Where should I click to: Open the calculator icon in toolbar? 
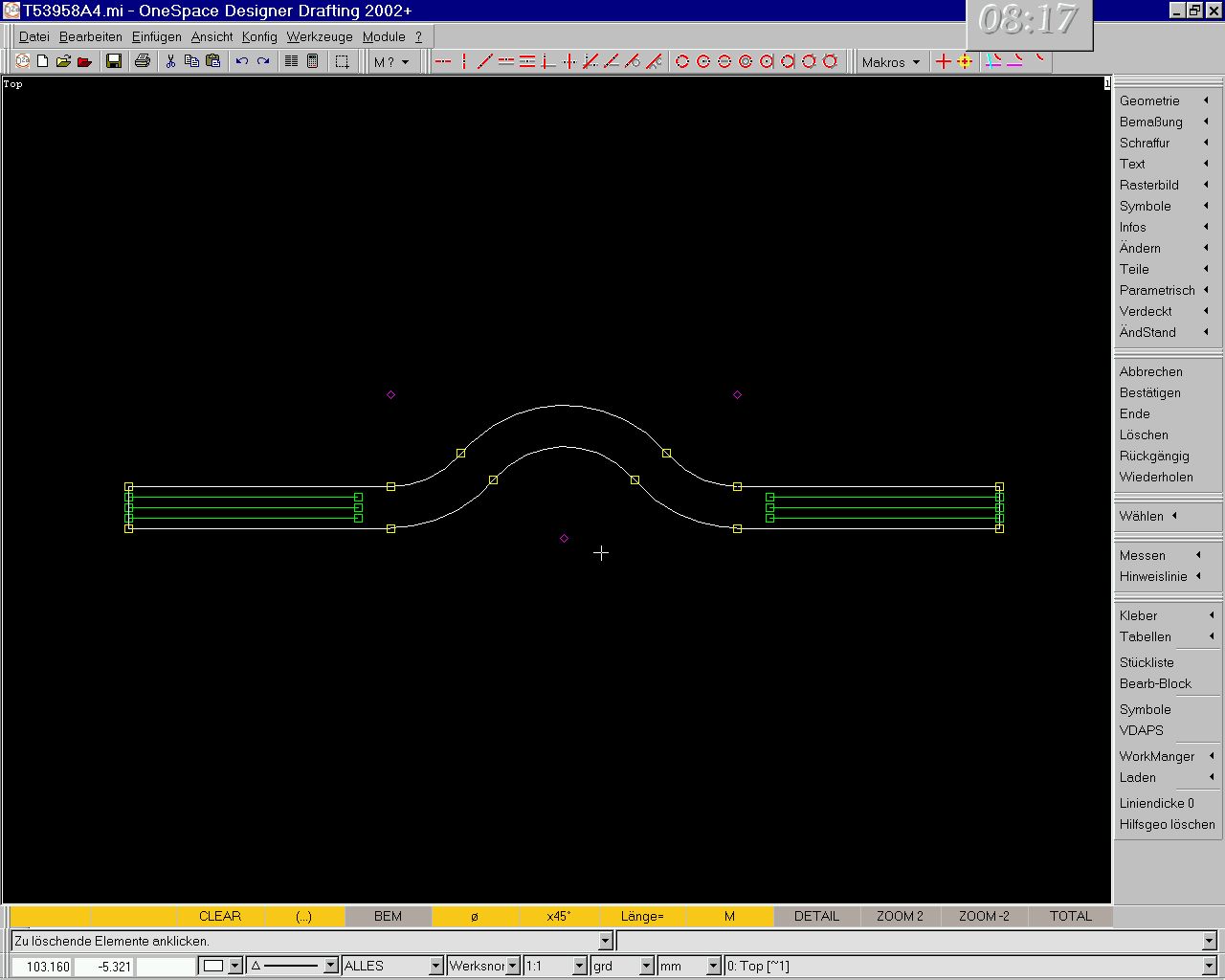[x=312, y=61]
